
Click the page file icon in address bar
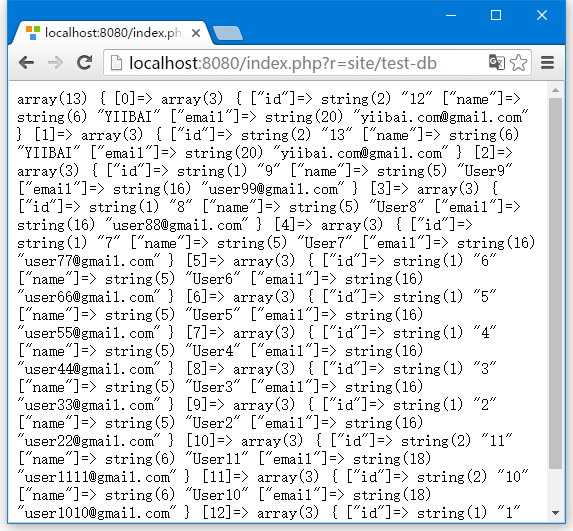tap(116, 62)
